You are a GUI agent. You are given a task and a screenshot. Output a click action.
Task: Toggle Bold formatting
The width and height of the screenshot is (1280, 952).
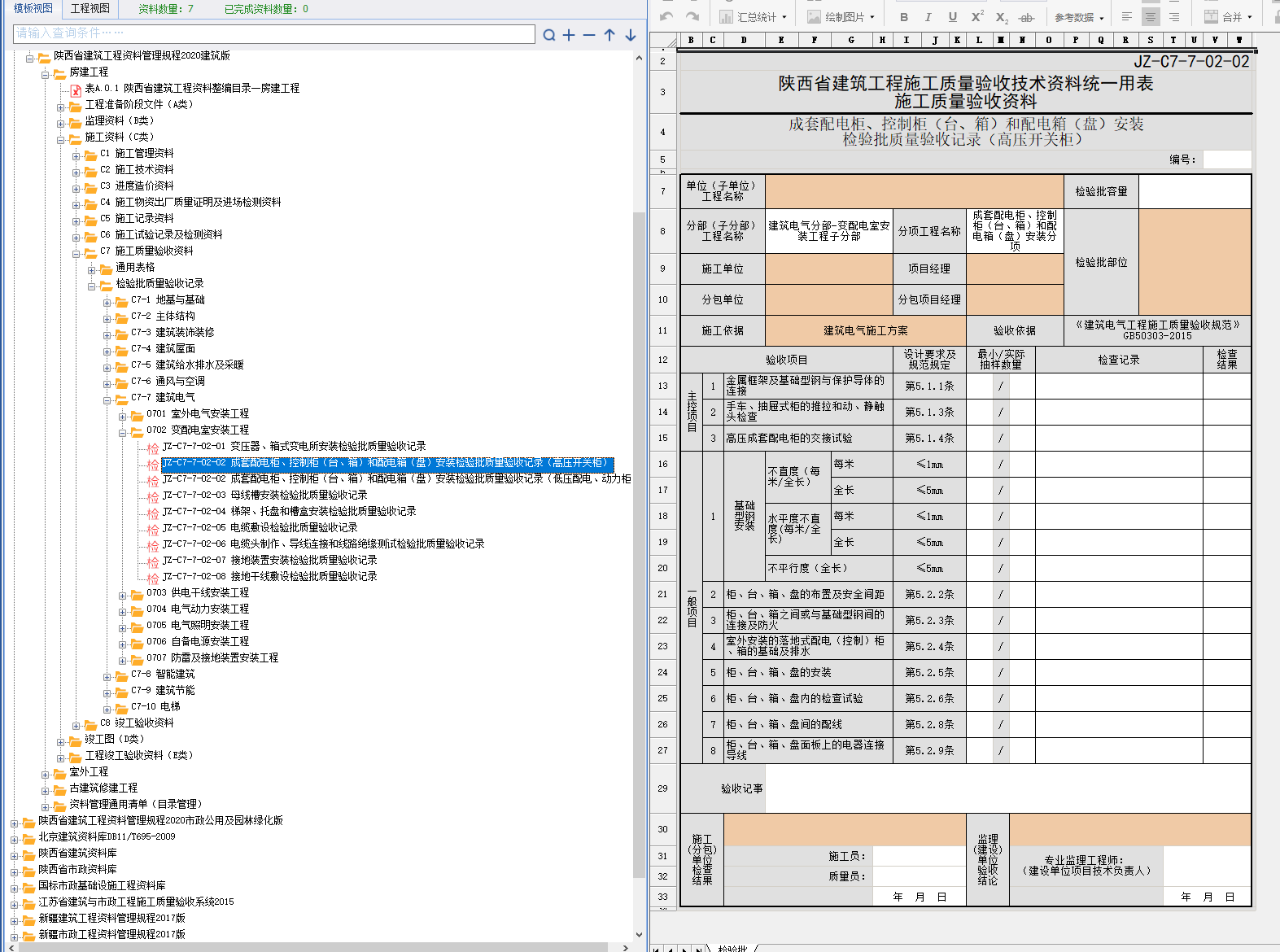pyautogui.click(x=904, y=17)
